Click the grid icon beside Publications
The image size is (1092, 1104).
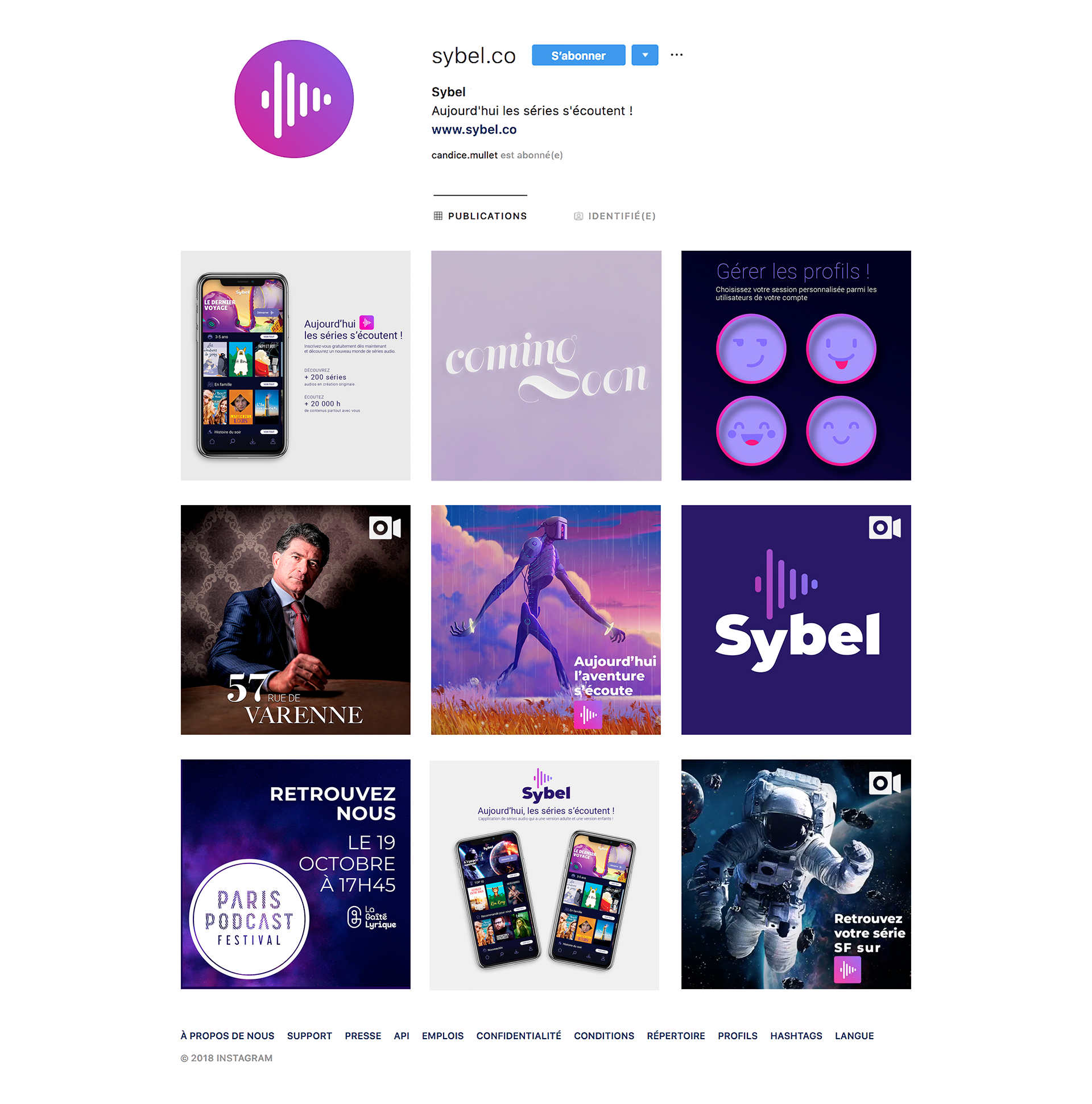(438, 216)
